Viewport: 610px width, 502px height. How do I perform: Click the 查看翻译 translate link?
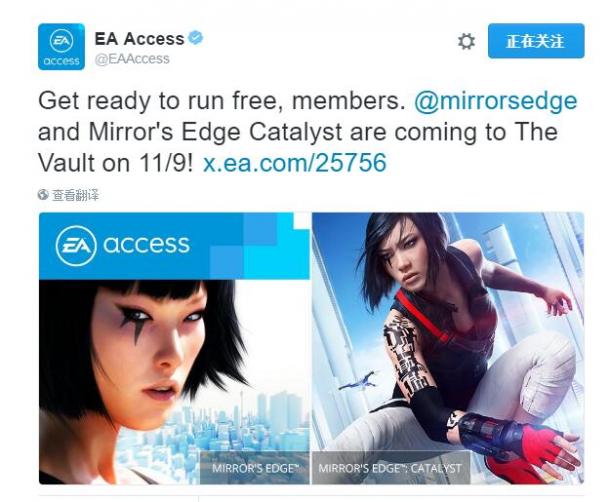(75, 195)
